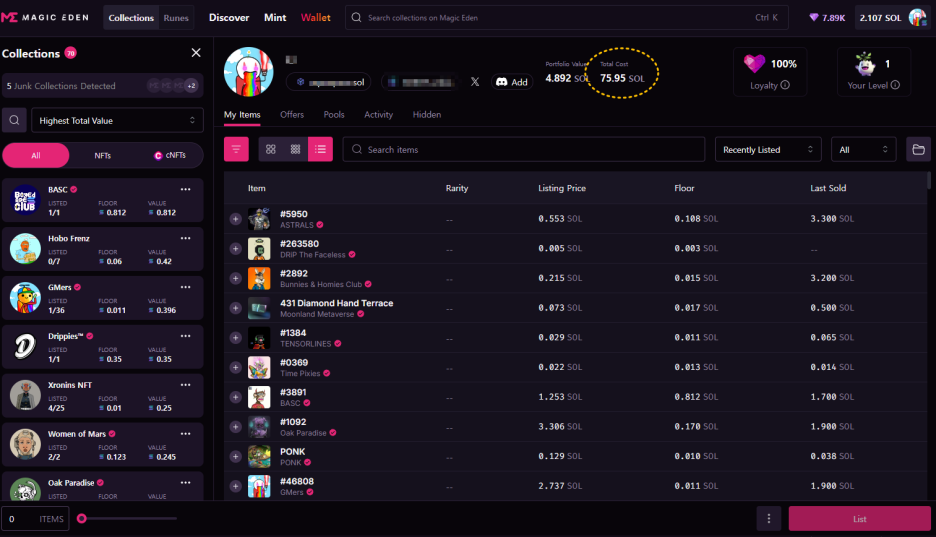Open the three-dot menu for Hobo Frenz

tap(186, 238)
